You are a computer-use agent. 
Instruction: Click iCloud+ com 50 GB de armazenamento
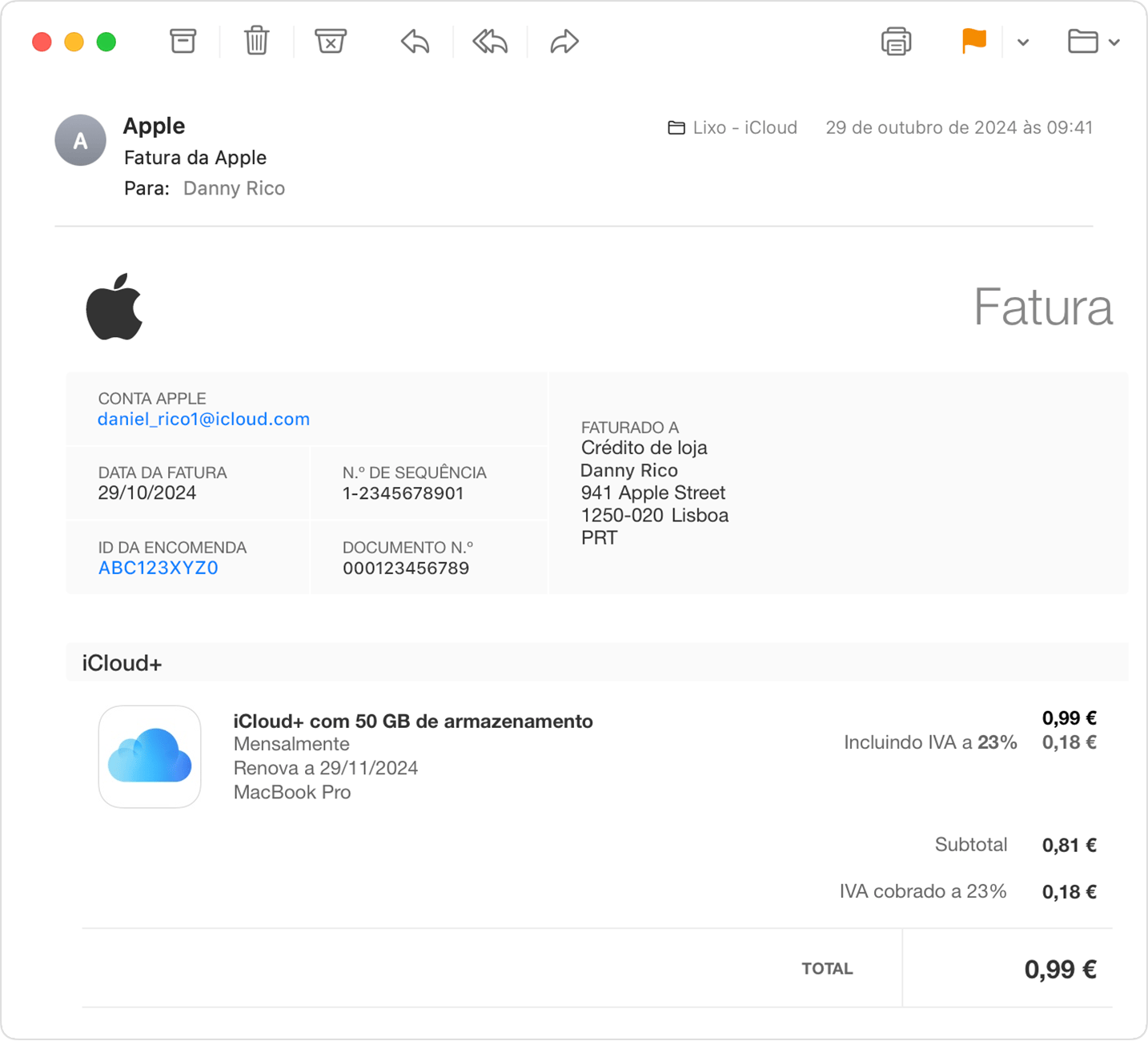pos(413,721)
